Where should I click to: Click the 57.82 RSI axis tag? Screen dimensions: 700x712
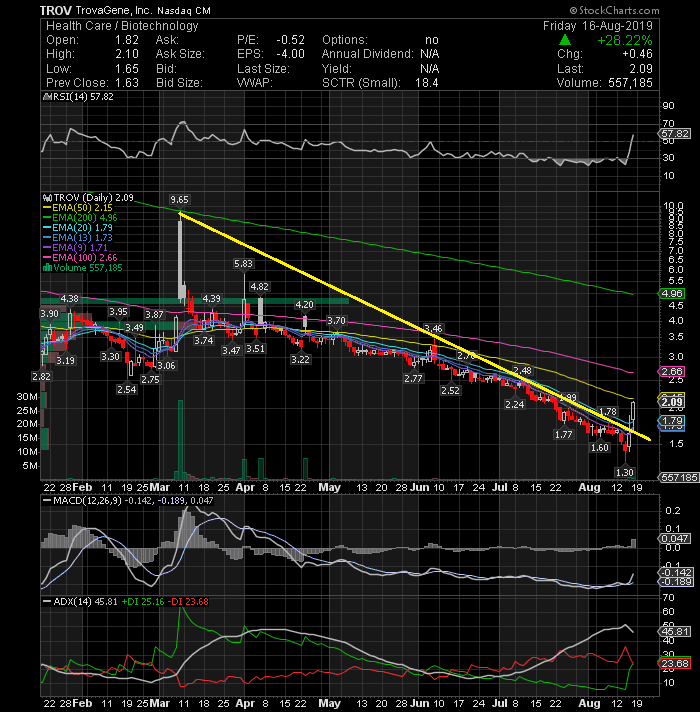coord(675,134)
